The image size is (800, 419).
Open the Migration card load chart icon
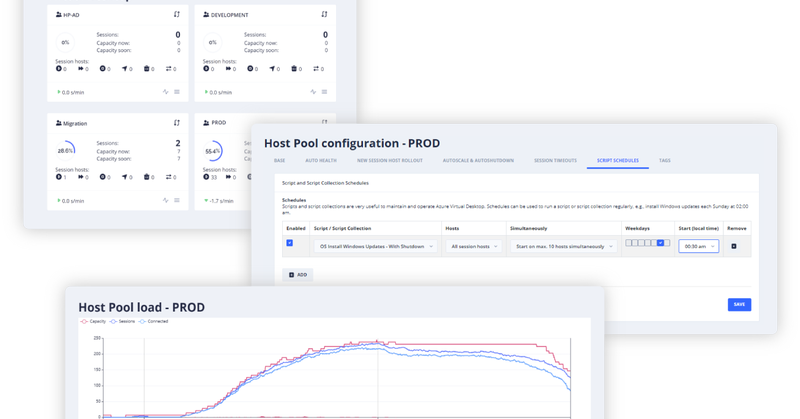pyautogui.click(x=165, y=200)
